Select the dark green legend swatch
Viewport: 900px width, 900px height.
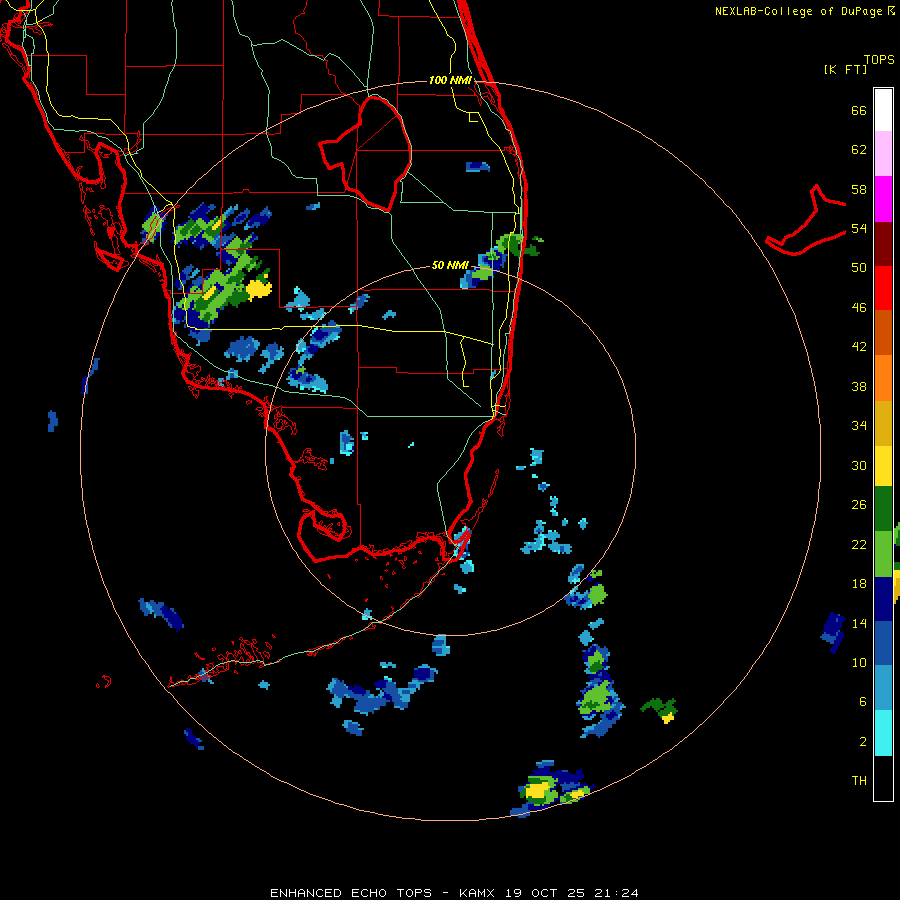pyautogui.click(x=883, y=509)
